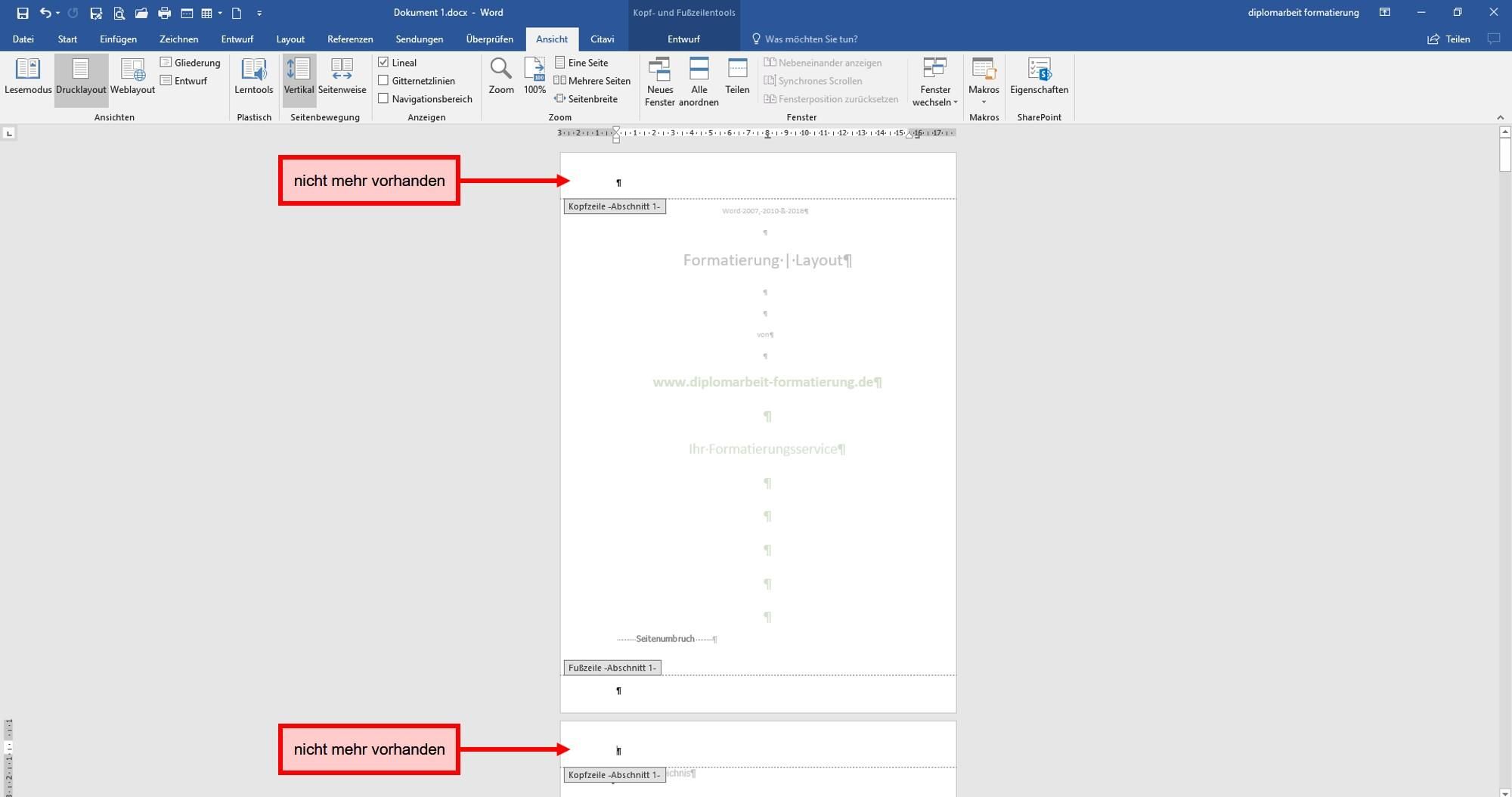Enable the Gitternetzlinien checkbox

pos(383,81)
